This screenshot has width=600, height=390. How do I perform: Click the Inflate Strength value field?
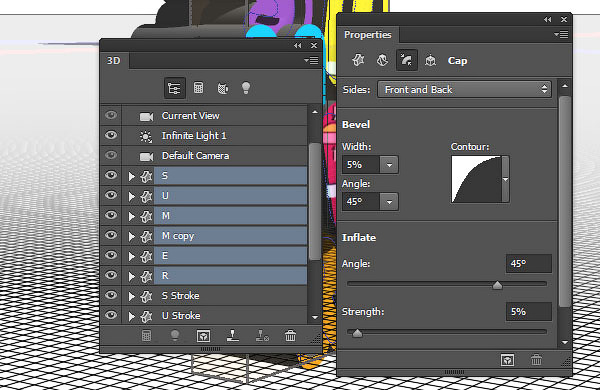(x=528, y=312)
